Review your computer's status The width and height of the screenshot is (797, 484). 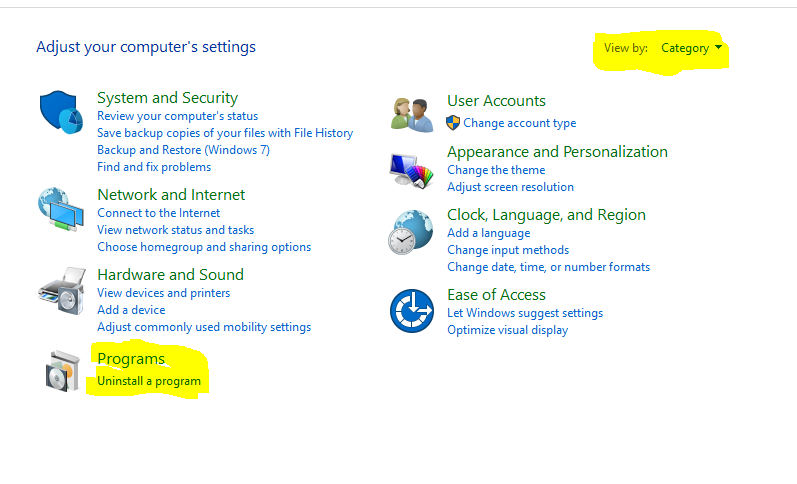click(177, 116)
